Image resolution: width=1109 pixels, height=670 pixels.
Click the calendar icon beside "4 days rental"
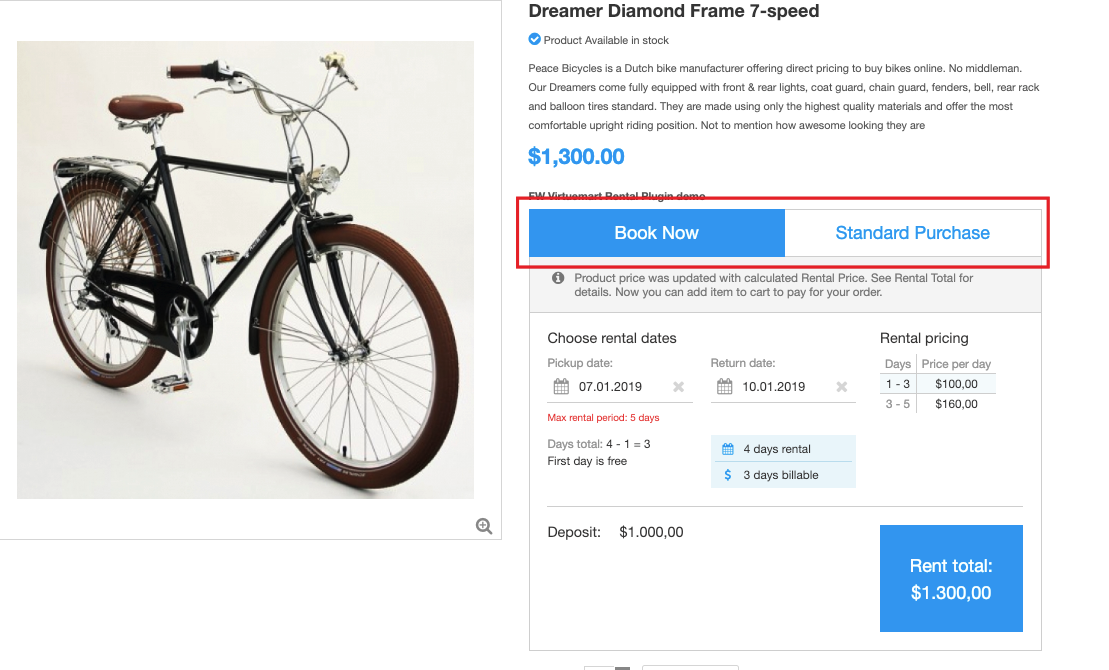point(728,449)
